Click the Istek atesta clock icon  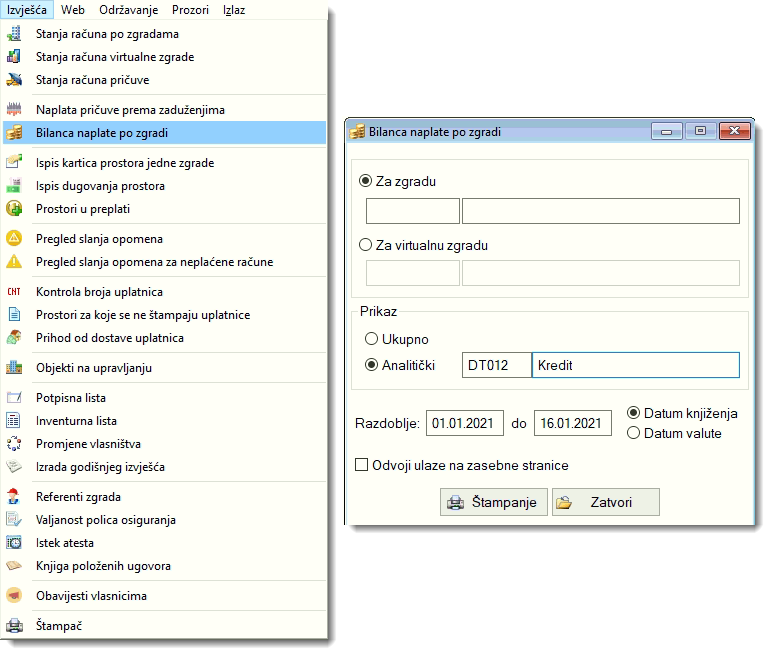tap(14, 543)
